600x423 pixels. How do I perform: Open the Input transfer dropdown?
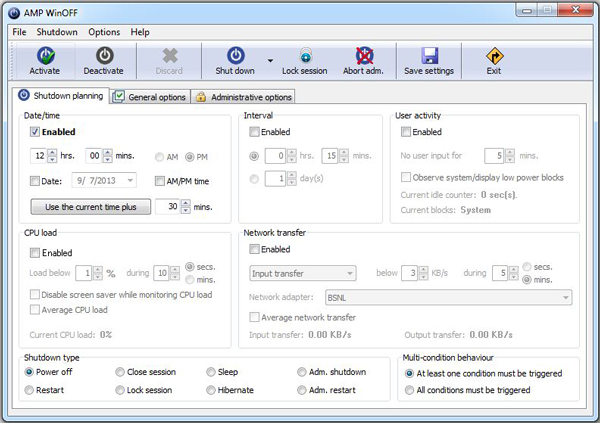coord(303,273)
